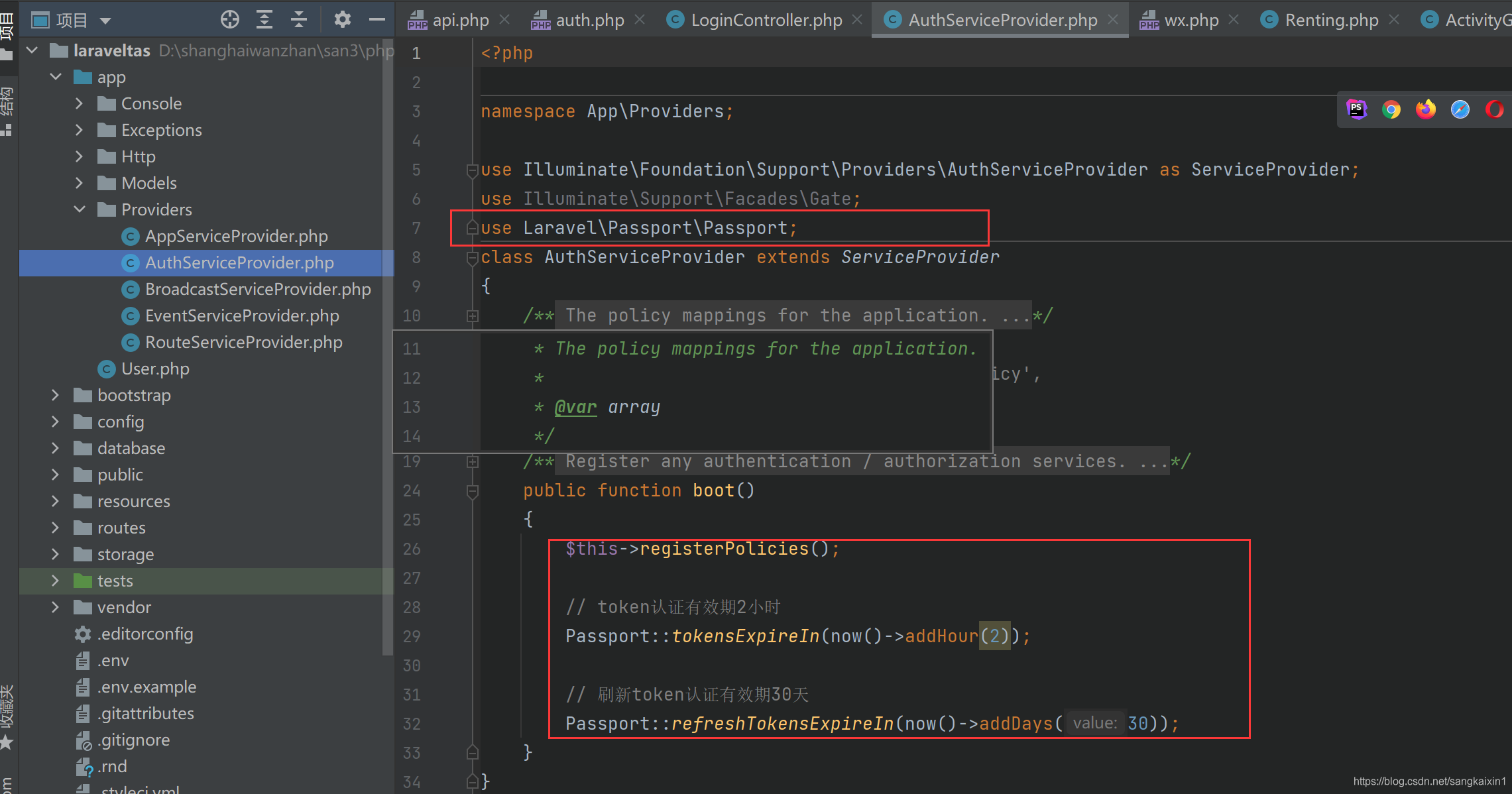Click the locate/select opened file crosshair icon
The image size is (1512, 794).
click(x=230, y=20)
